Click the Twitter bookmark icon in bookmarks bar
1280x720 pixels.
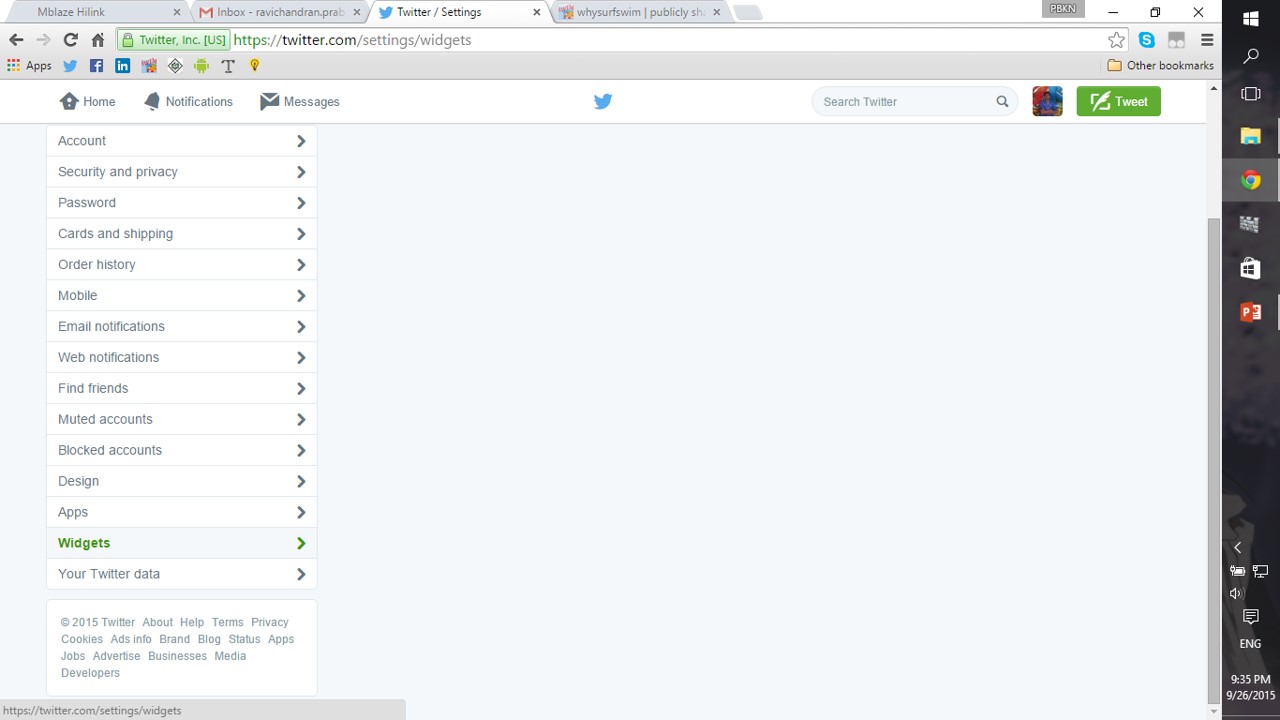tap(70, 66)
